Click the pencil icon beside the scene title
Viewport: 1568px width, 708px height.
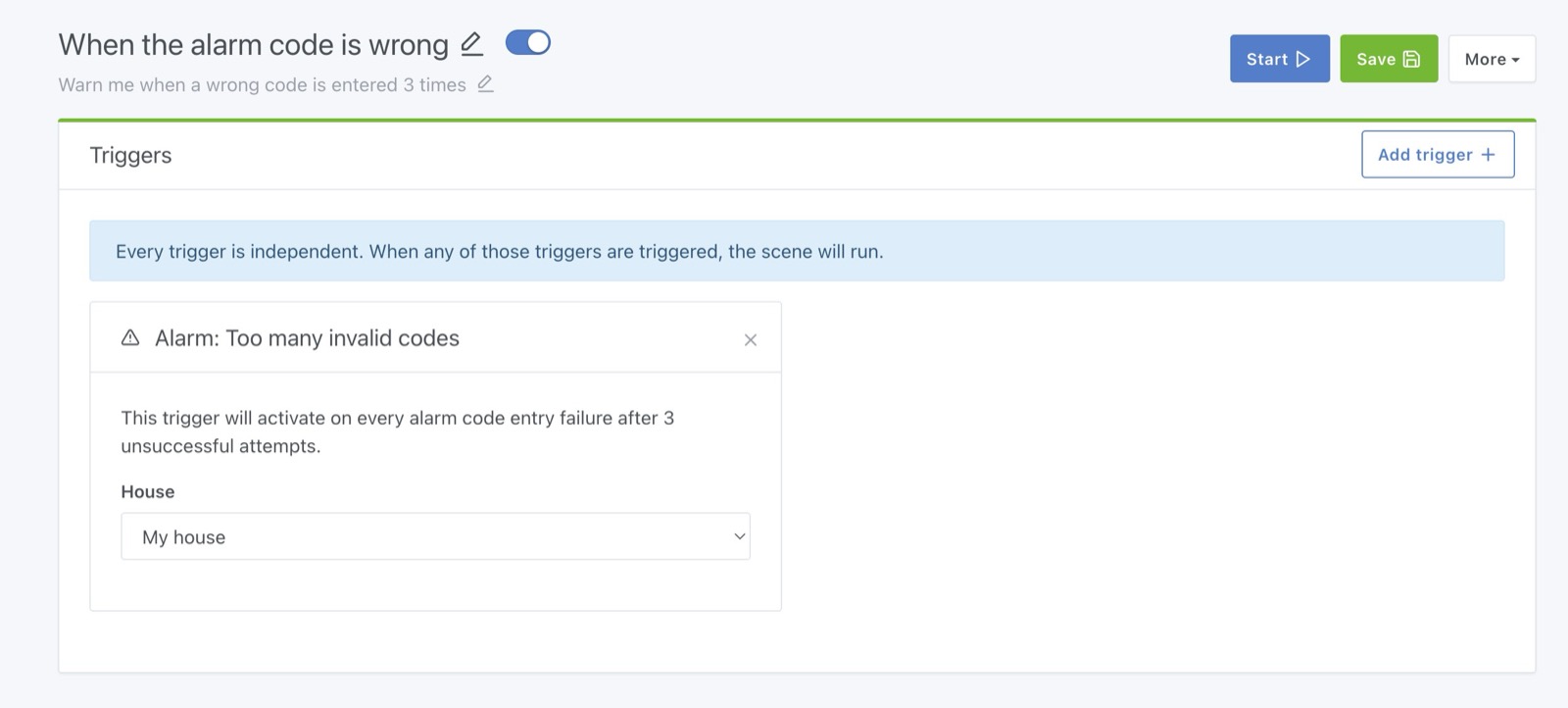(x=471, y=44)
